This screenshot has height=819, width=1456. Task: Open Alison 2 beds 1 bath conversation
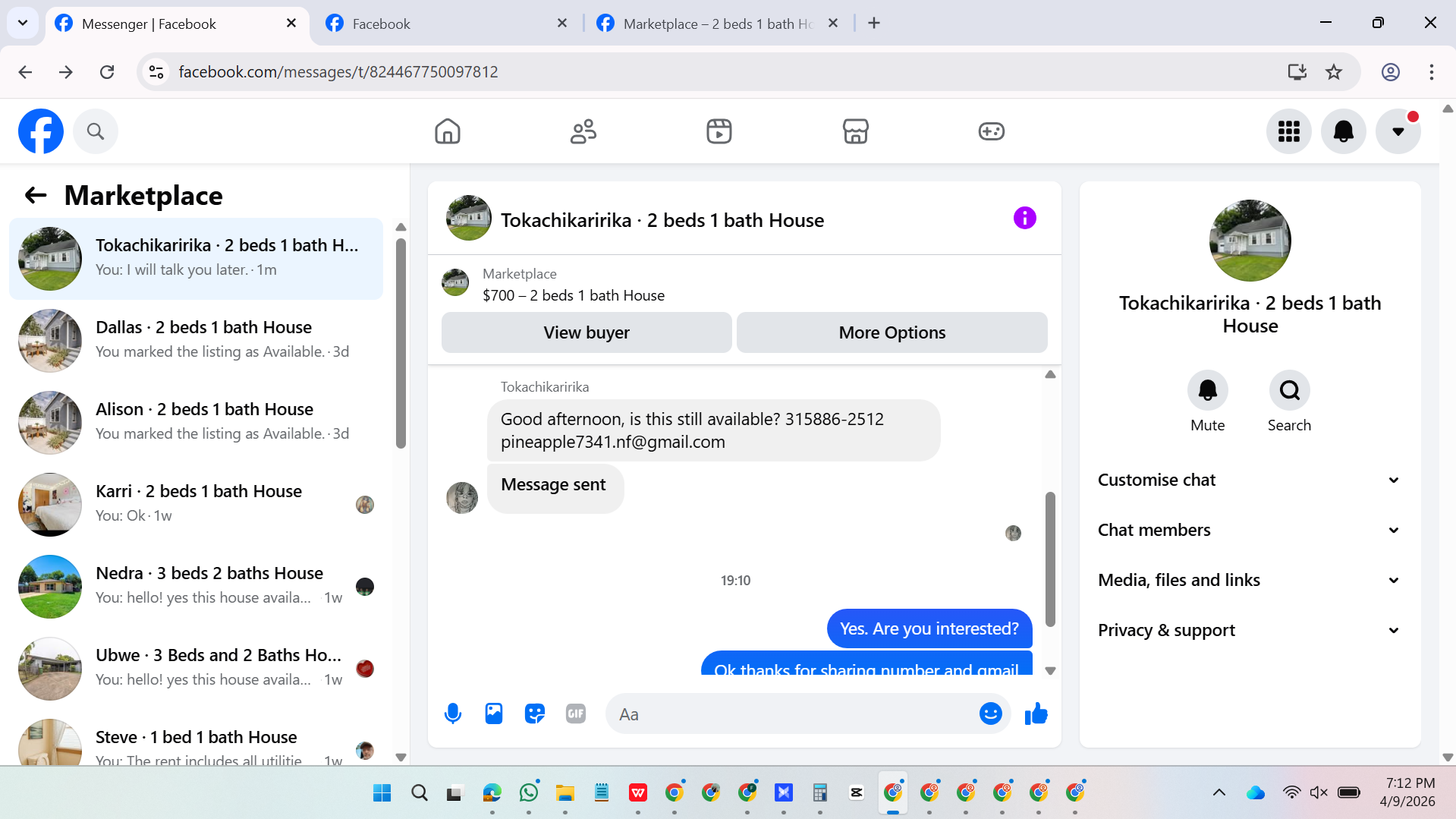tap(196, 422)
